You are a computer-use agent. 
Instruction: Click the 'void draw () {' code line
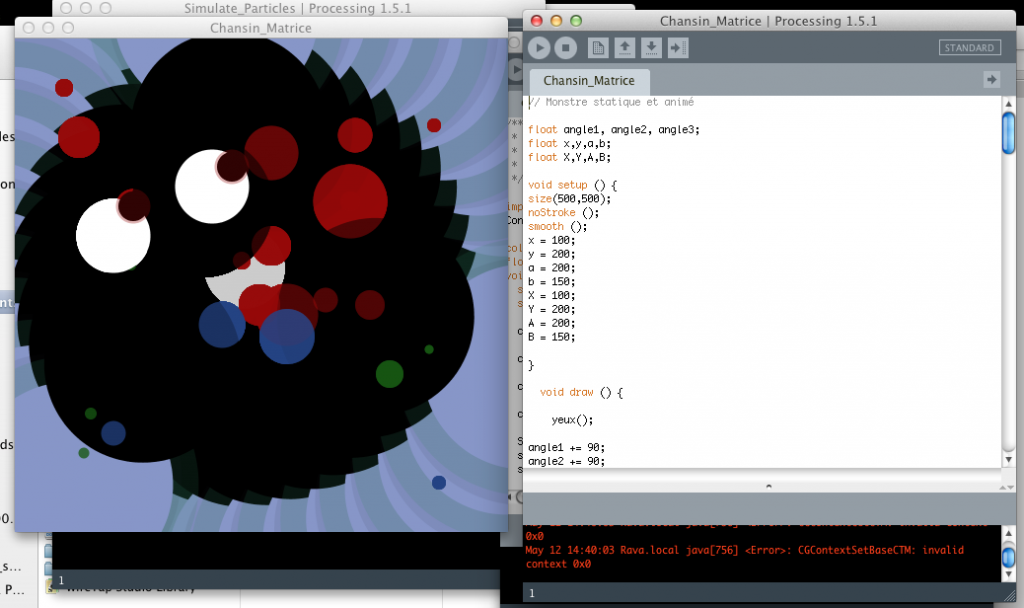[581, 392]
